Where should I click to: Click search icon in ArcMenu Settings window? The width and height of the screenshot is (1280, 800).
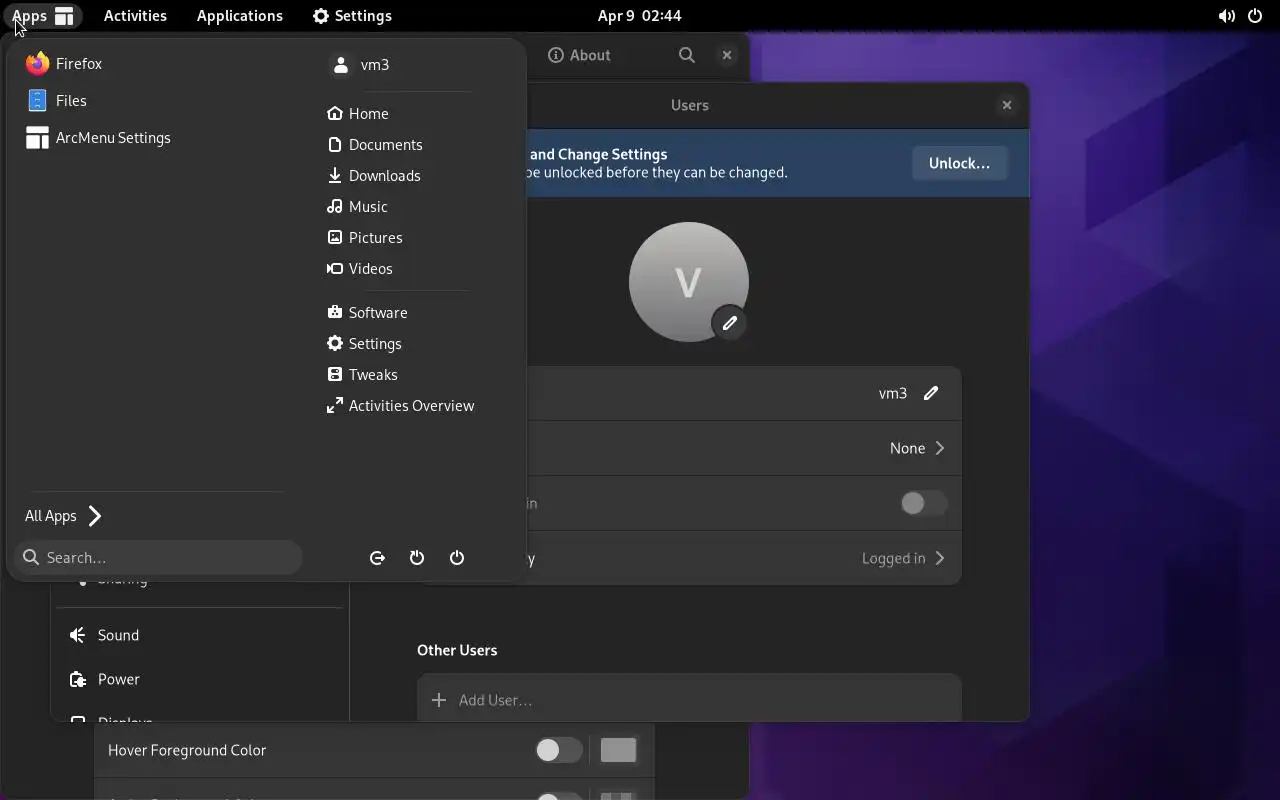[x=687, y=55]
